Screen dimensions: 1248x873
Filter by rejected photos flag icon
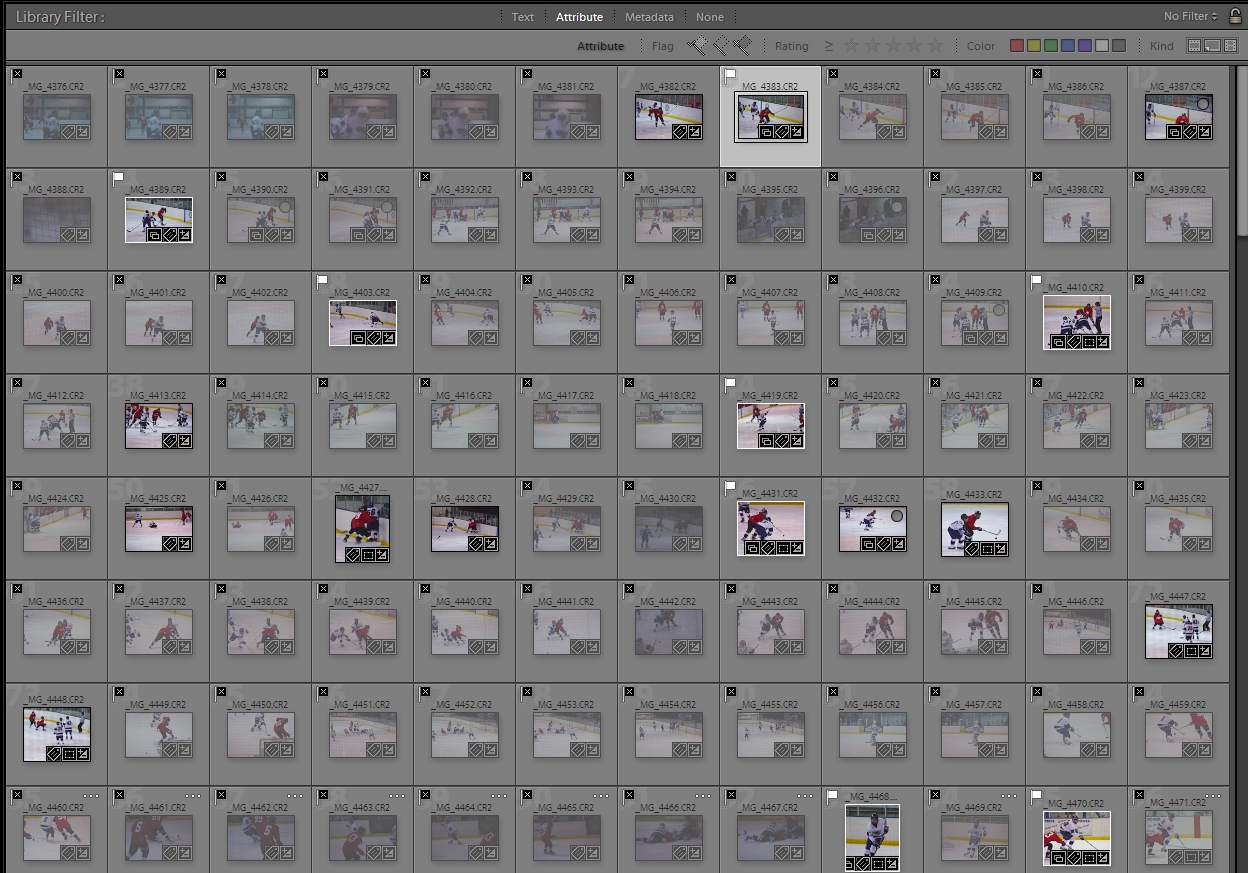(742, 45)
